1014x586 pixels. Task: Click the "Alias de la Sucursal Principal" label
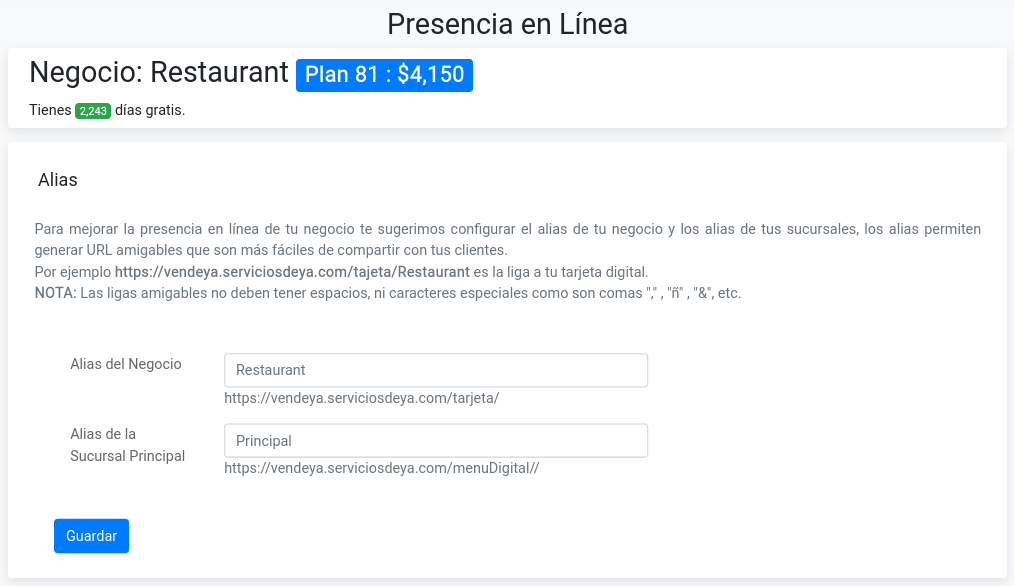(x=127, y=445)
